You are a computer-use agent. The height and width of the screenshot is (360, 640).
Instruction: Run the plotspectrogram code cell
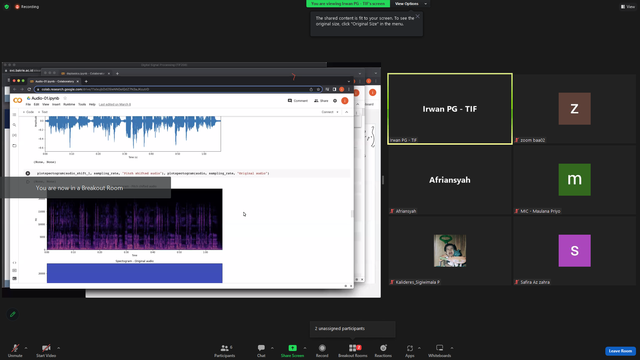click(28, 173)
